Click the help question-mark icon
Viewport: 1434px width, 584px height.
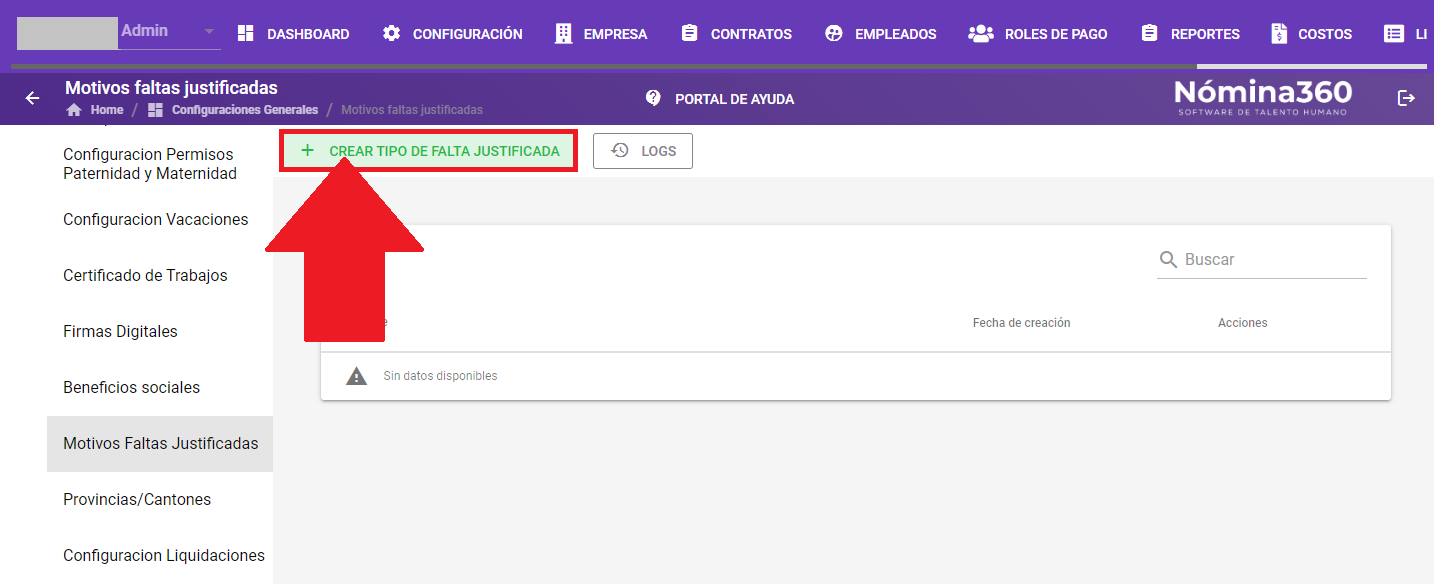pyautogui.click(x=653, y=98)
